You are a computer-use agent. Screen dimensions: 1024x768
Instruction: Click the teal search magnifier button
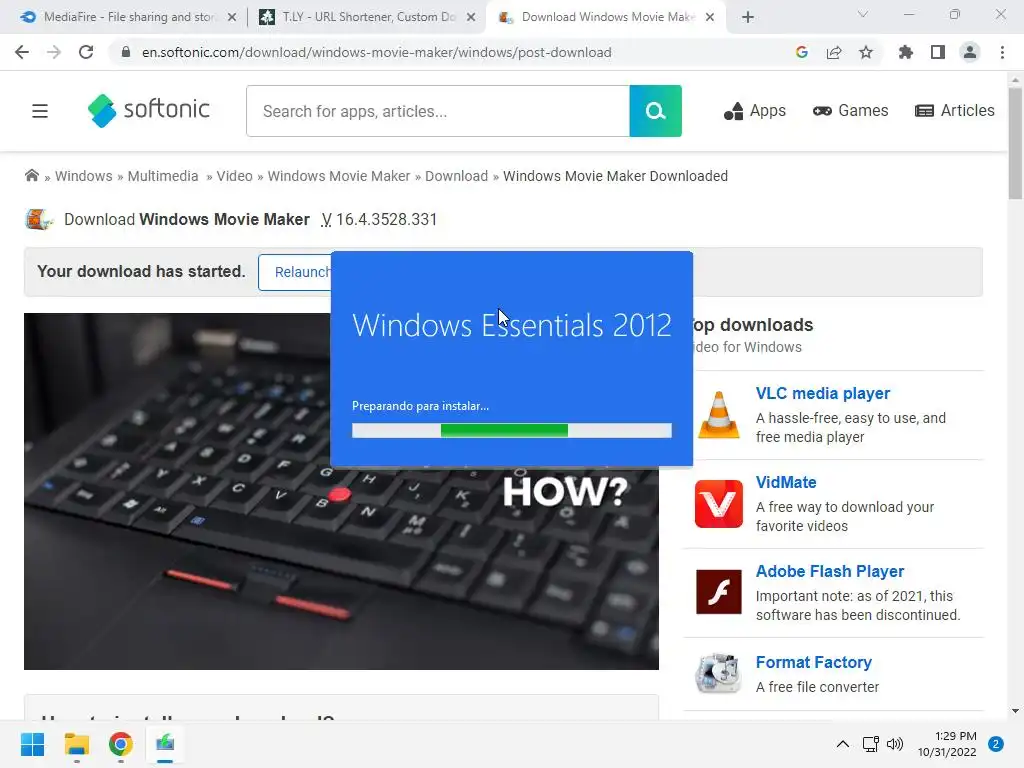[655, 111]
